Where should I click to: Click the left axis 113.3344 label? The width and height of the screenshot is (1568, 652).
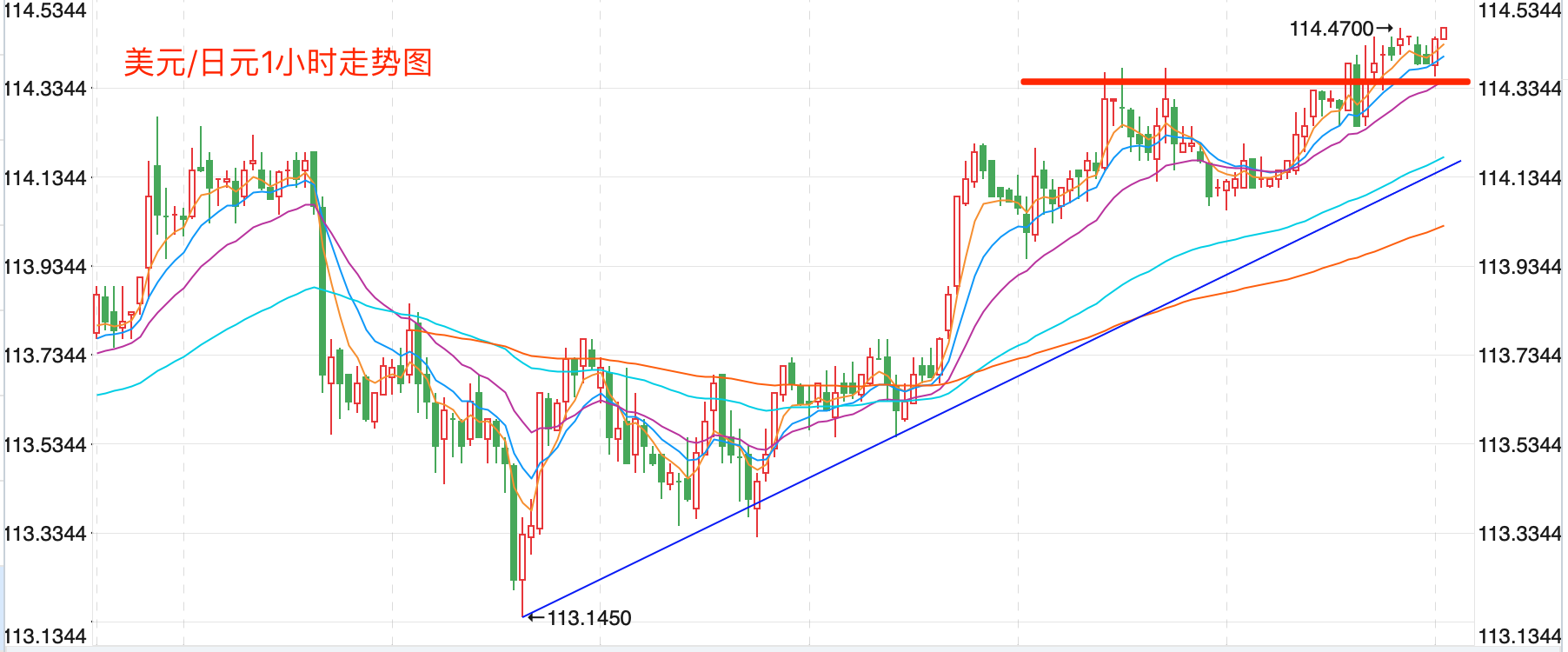tap(45, 533)
